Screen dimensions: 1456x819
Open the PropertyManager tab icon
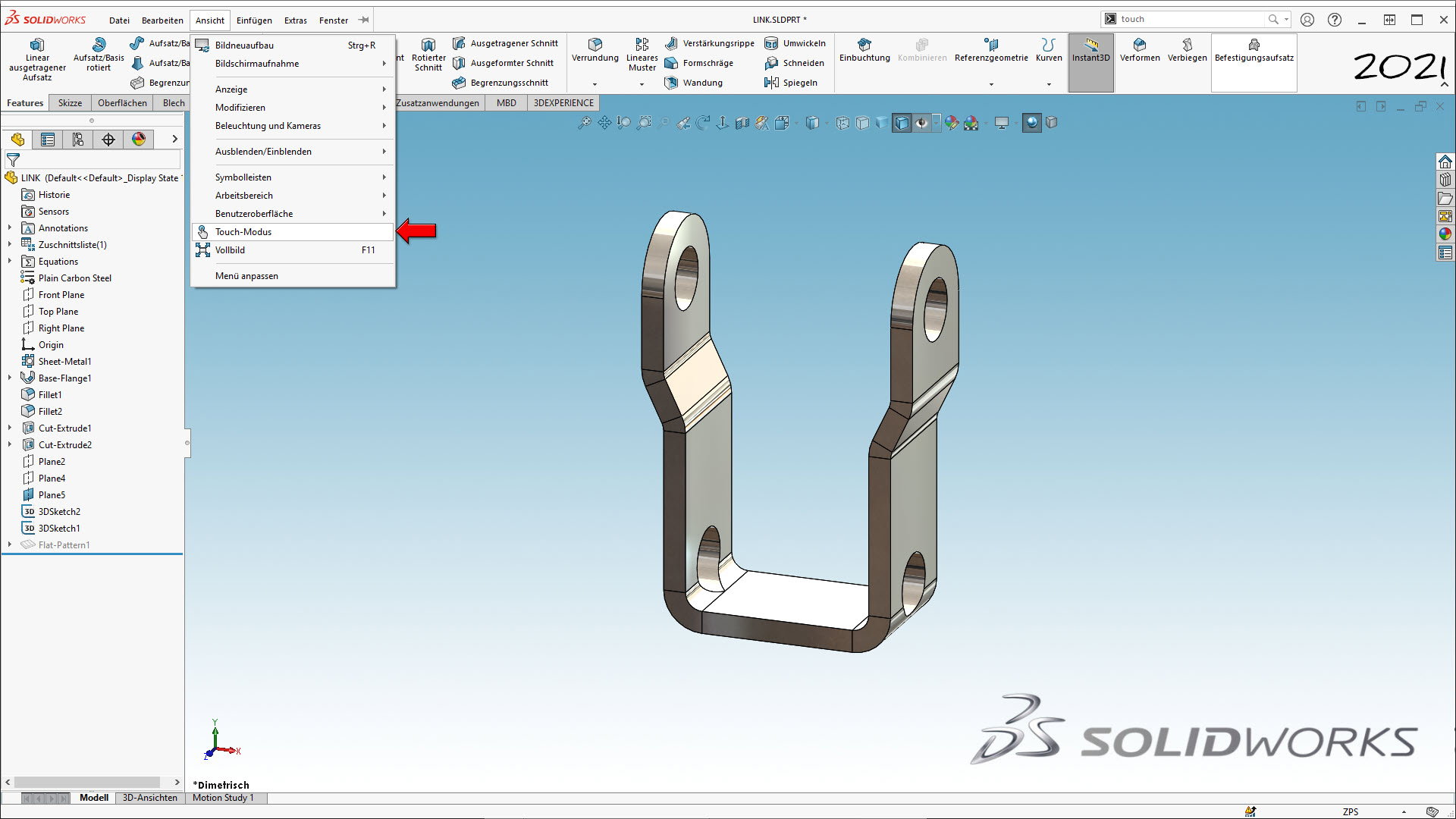pyautogui.click(x=48, y=140)
